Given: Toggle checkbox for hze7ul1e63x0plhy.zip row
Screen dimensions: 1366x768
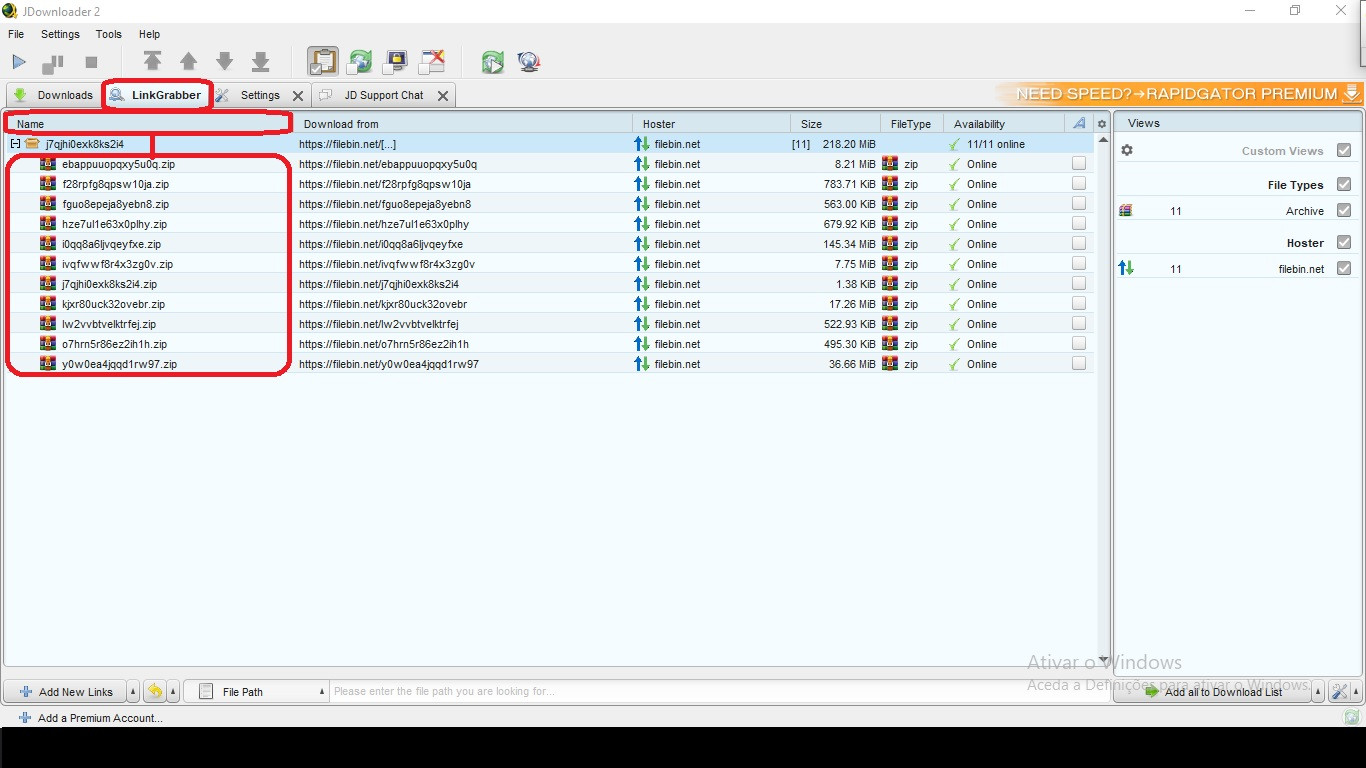Looking at the screenshot, I should click(1079, 223).
